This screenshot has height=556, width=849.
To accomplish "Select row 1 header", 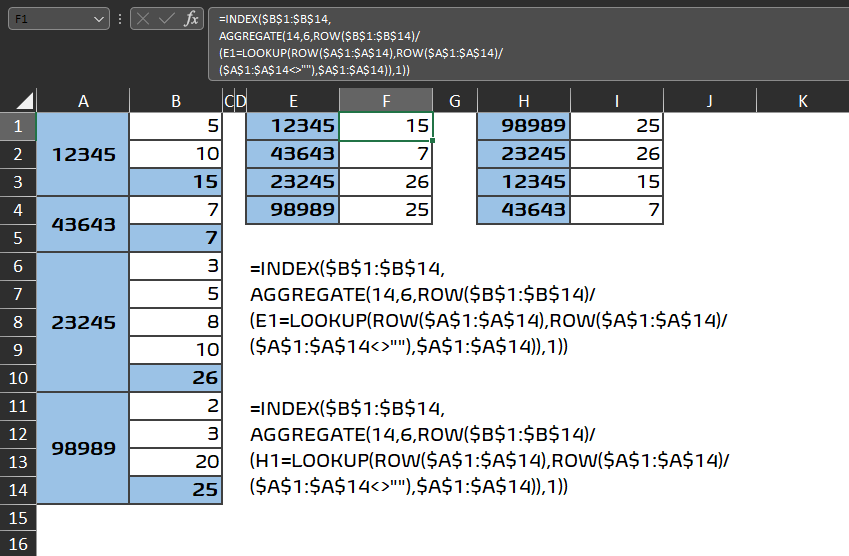I will 18,126.
